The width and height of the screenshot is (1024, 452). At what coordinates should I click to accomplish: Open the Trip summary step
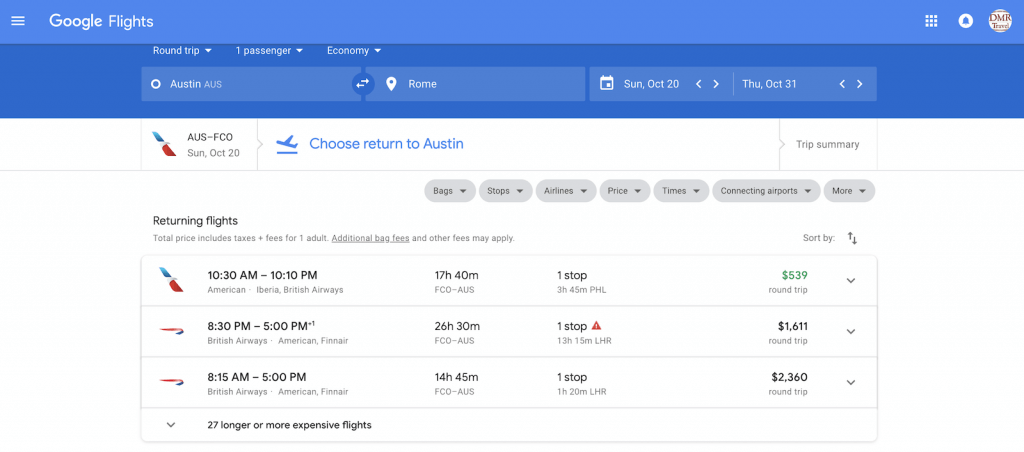(x=827, y=144)
